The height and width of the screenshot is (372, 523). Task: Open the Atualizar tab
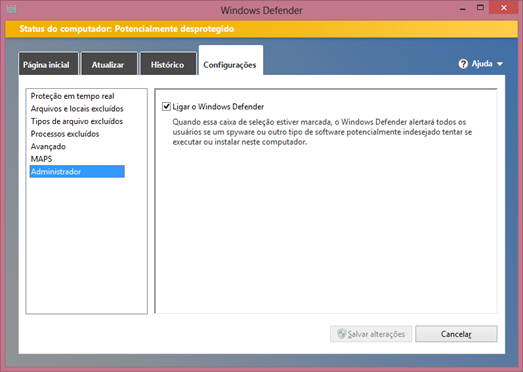pyautogui.click(x=109, y=63)
